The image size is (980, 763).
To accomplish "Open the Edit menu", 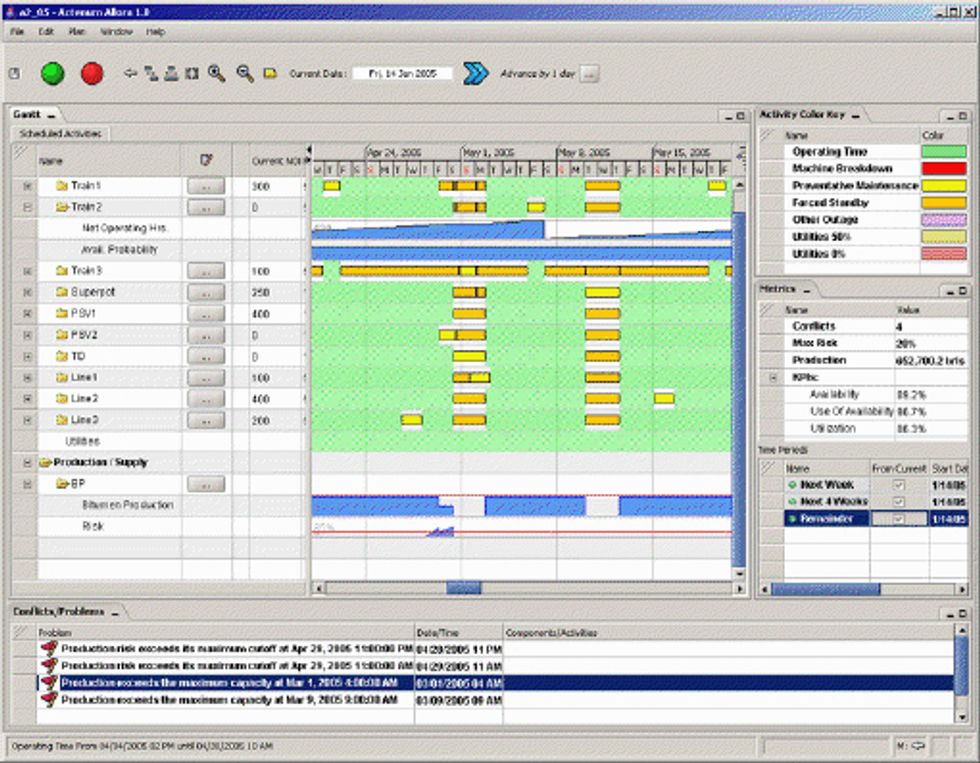I will 46,31.
